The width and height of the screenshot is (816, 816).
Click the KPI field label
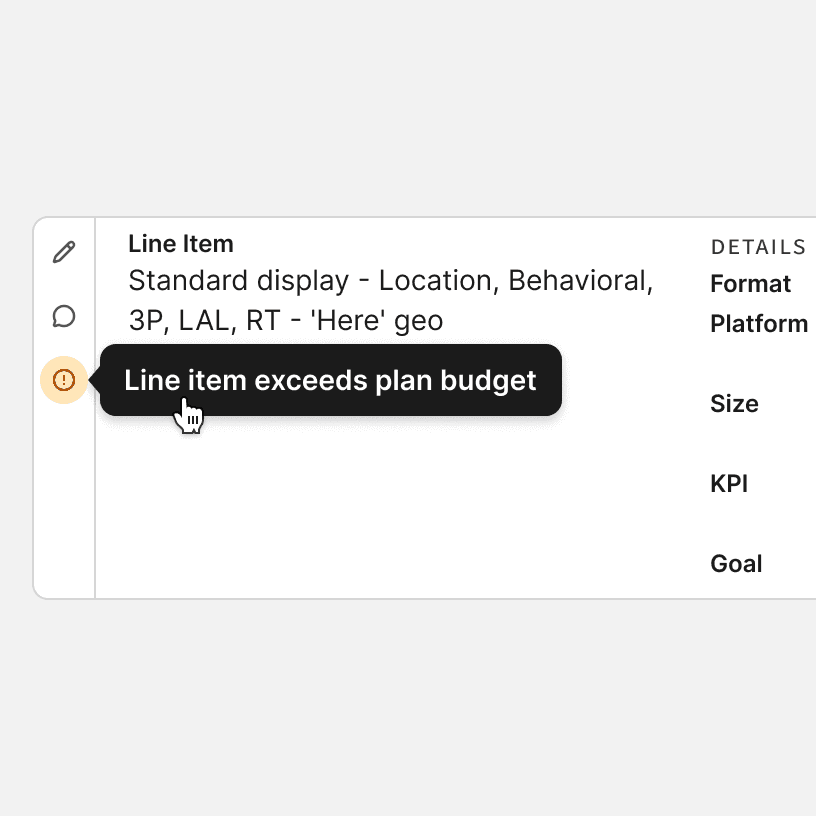tap(729, 484)
